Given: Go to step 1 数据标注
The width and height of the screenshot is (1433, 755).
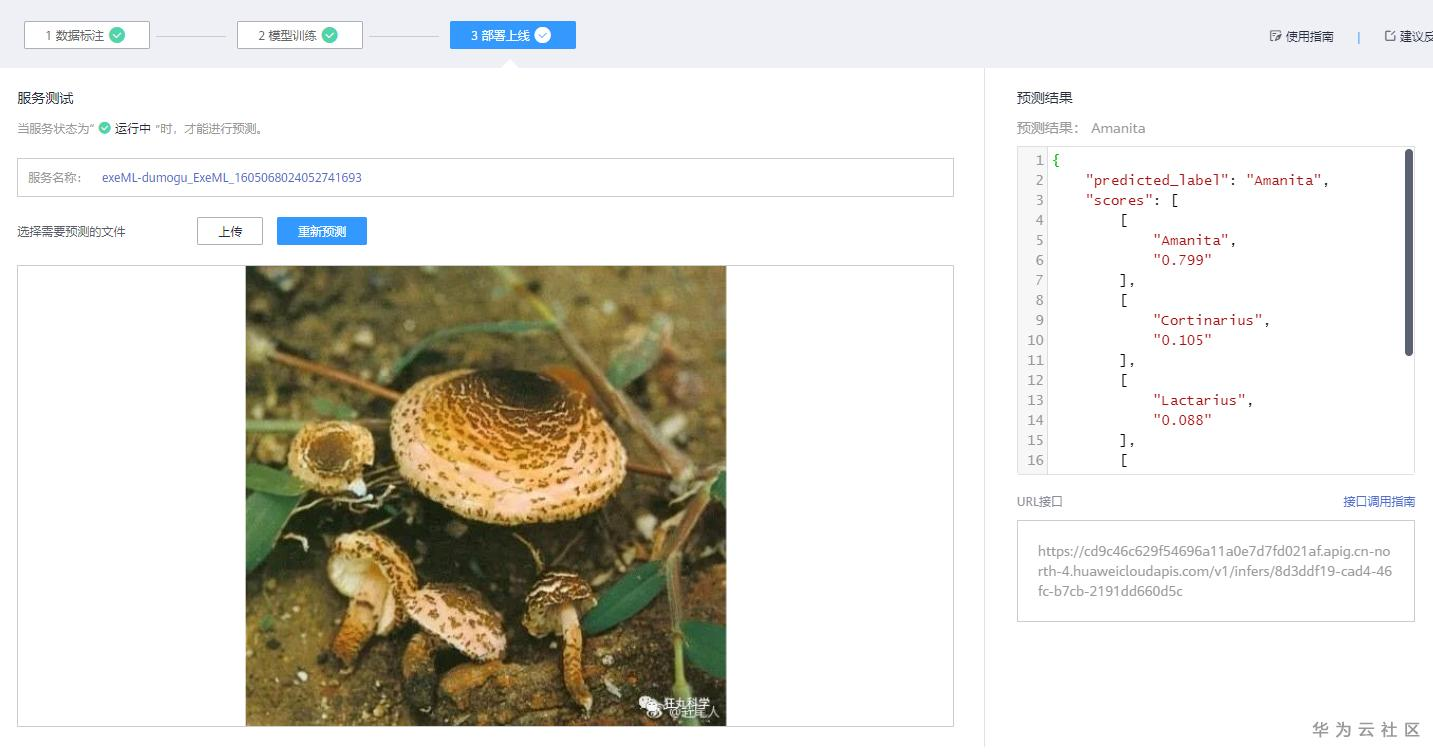Looking at the screenshot, I should point(87,35).
